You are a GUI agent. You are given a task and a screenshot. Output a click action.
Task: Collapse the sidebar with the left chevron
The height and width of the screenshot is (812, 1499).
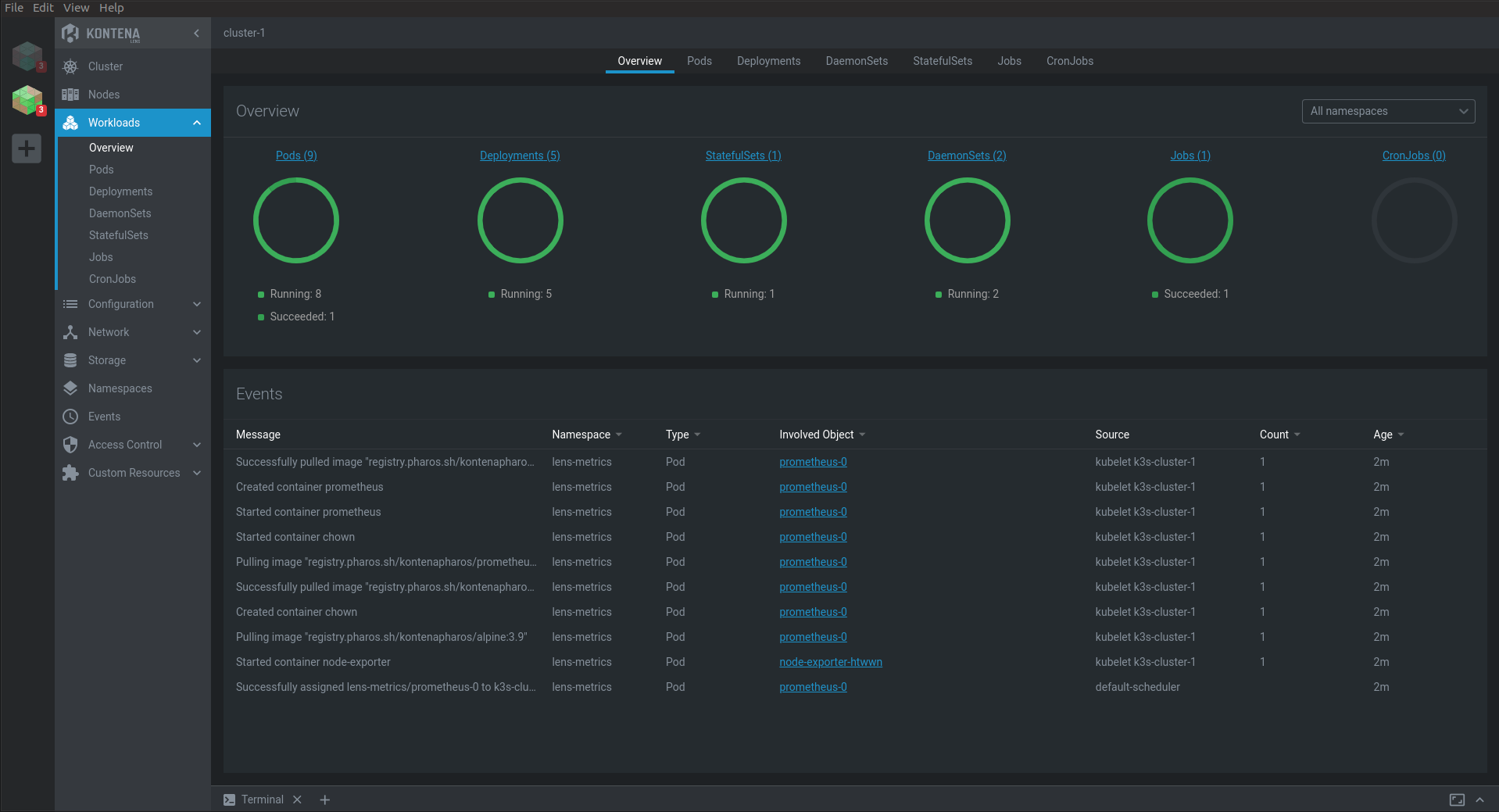(197, 34)
